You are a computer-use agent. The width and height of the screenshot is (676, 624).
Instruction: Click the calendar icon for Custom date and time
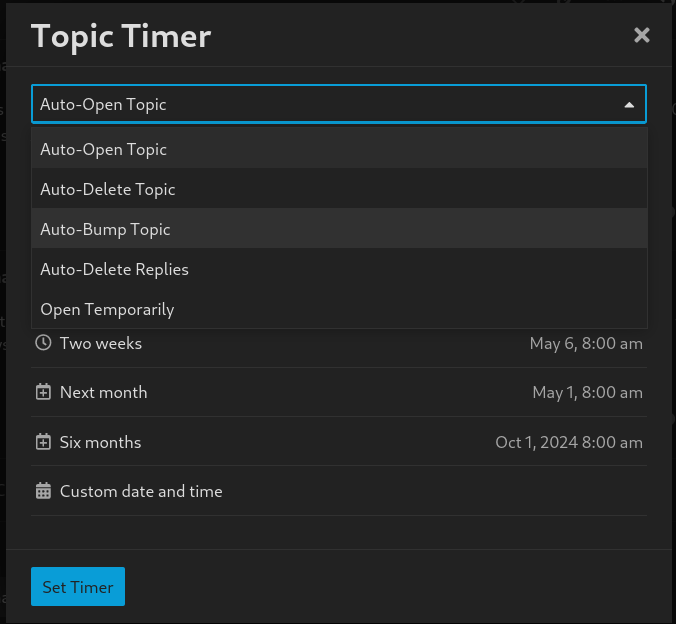tap(43, 491)
